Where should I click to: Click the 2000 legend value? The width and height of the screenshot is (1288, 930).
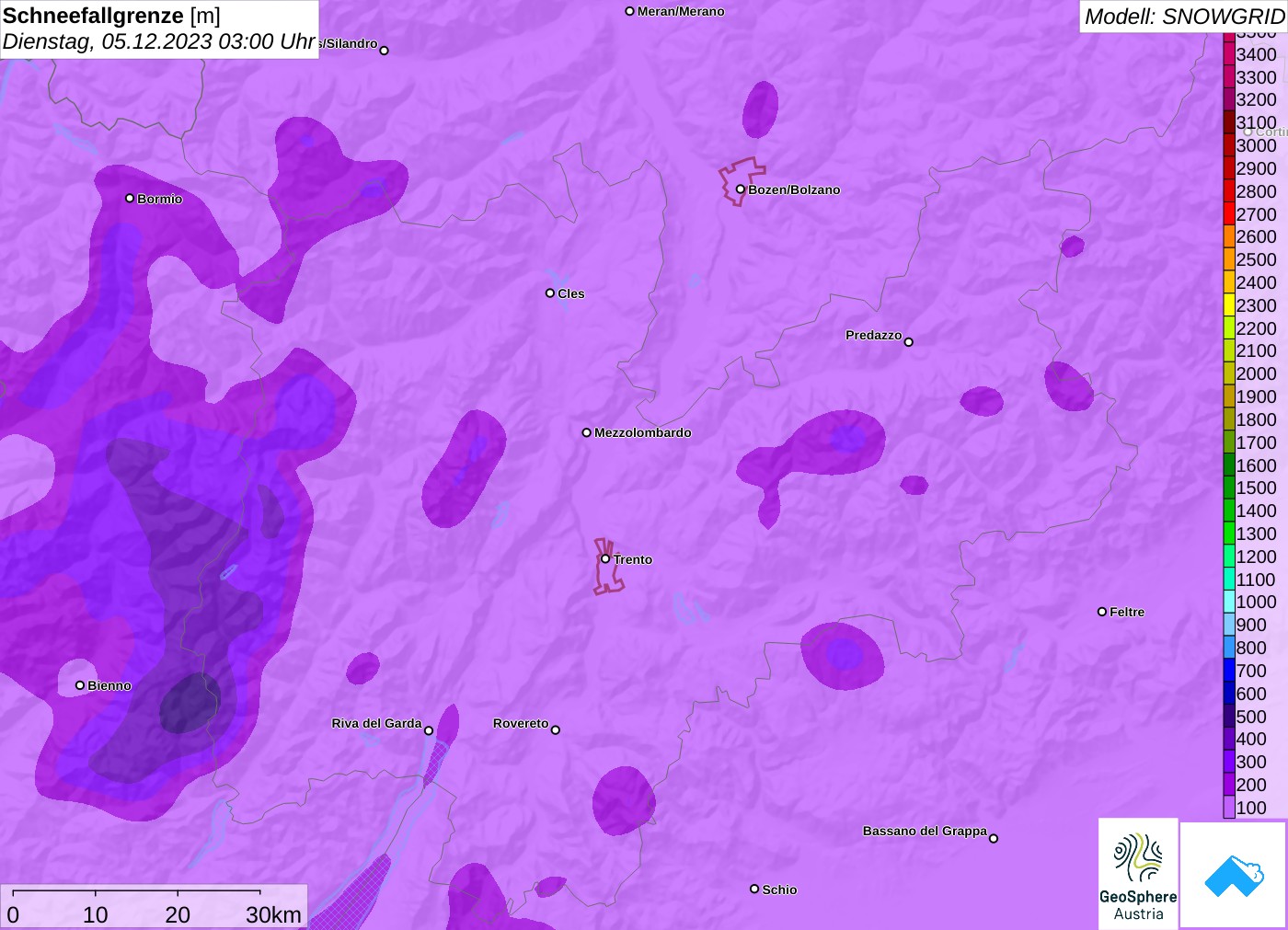click(1256, 373)
